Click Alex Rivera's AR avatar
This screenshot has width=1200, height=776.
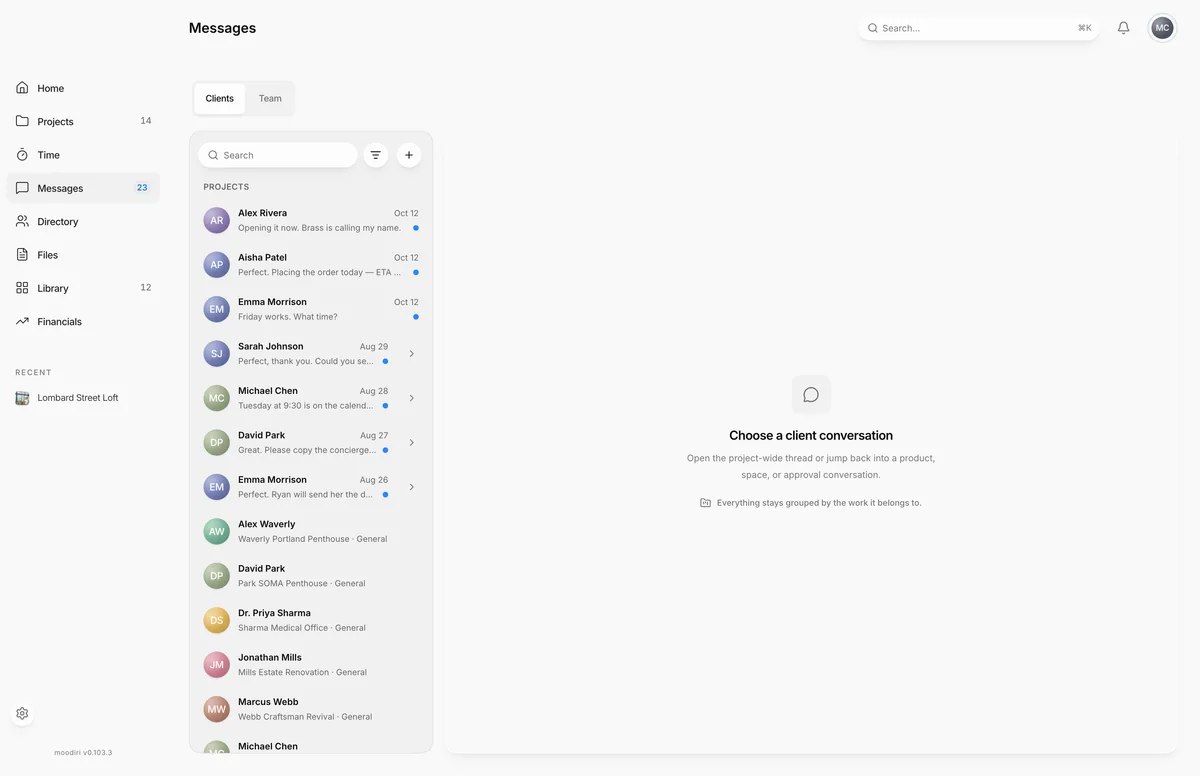[217, 220]
